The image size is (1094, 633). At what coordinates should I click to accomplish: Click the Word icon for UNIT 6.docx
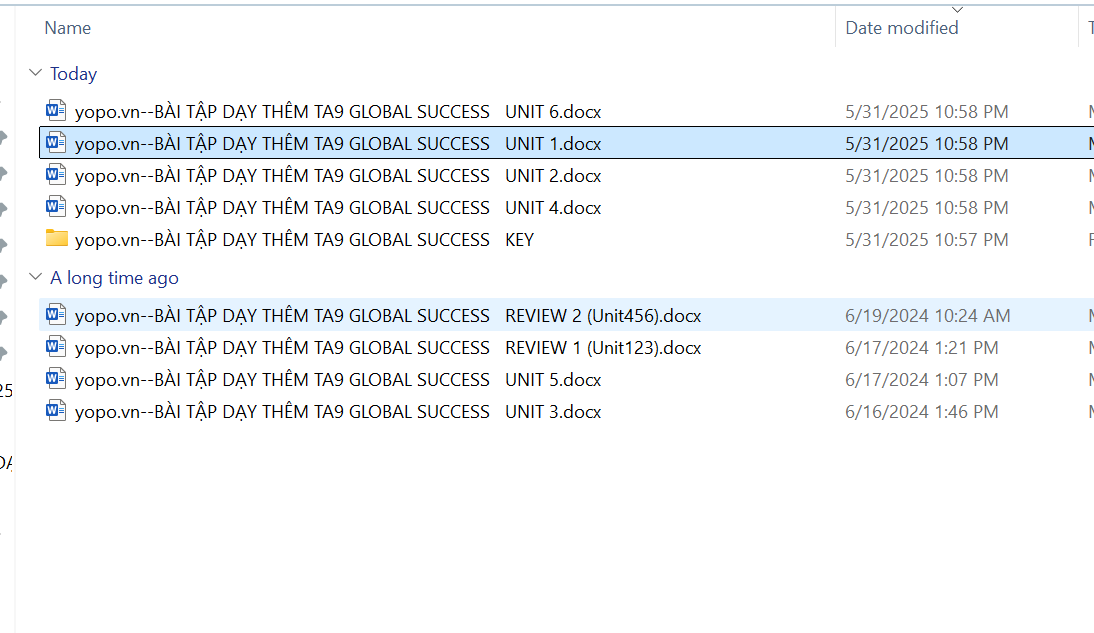[x=57, y=111]
